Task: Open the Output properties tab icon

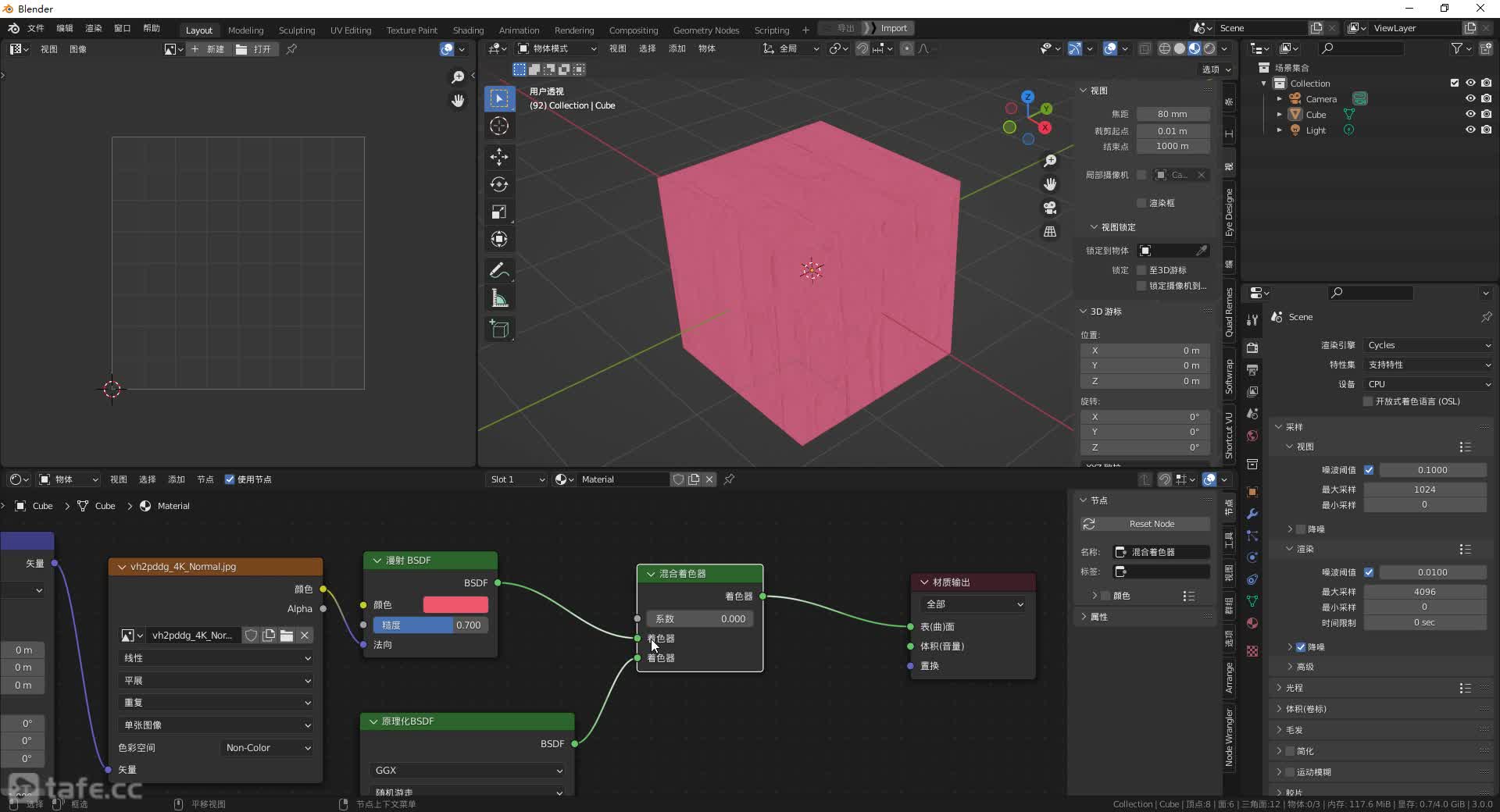Action: click(x=1252, y=369)
